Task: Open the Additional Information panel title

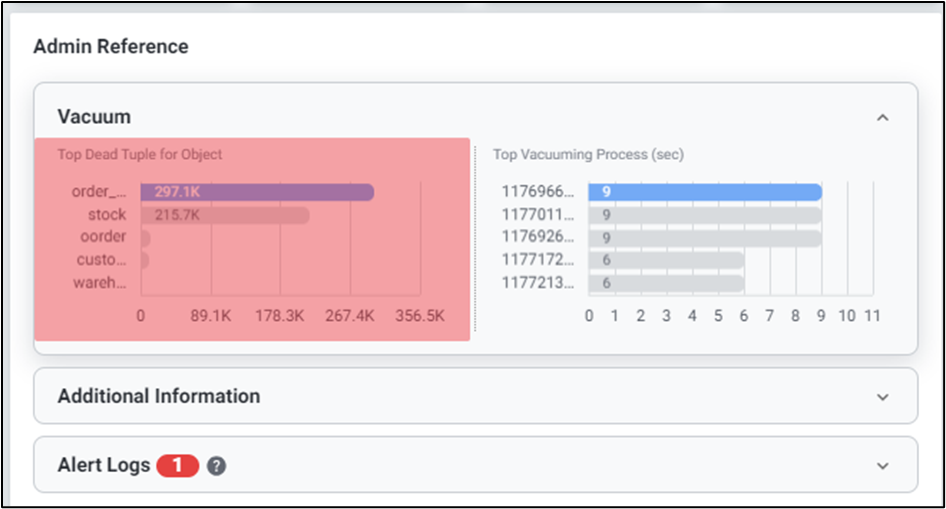Action: tap(159, 396)
